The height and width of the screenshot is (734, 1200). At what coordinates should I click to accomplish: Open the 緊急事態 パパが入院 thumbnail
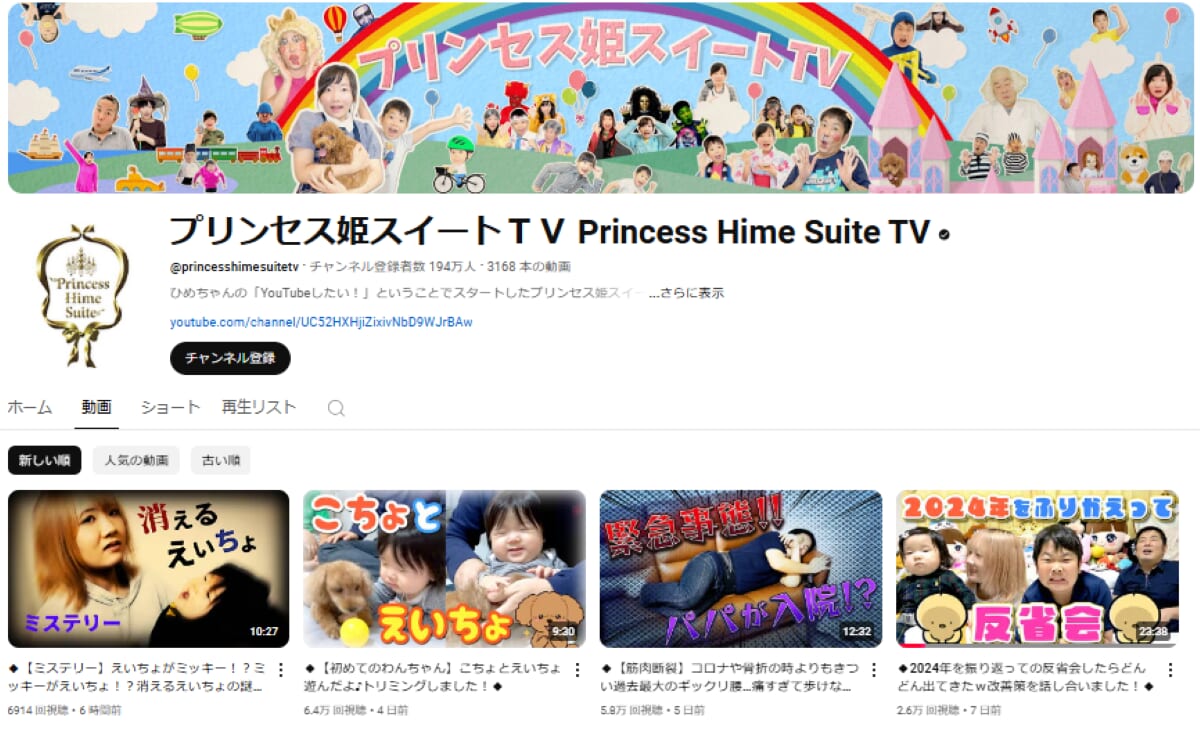(x=741, y=569)
